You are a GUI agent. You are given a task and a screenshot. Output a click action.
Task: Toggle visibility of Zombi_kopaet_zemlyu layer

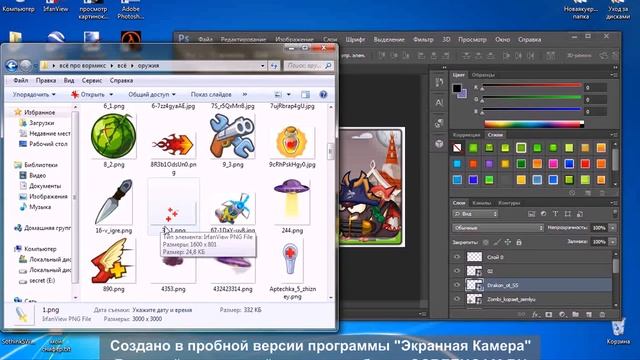(x=457, y=299)
